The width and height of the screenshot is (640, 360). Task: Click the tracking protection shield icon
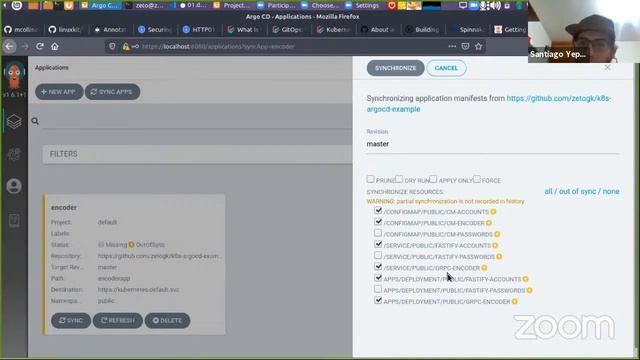pyautogui.click(x=112, y=47)
